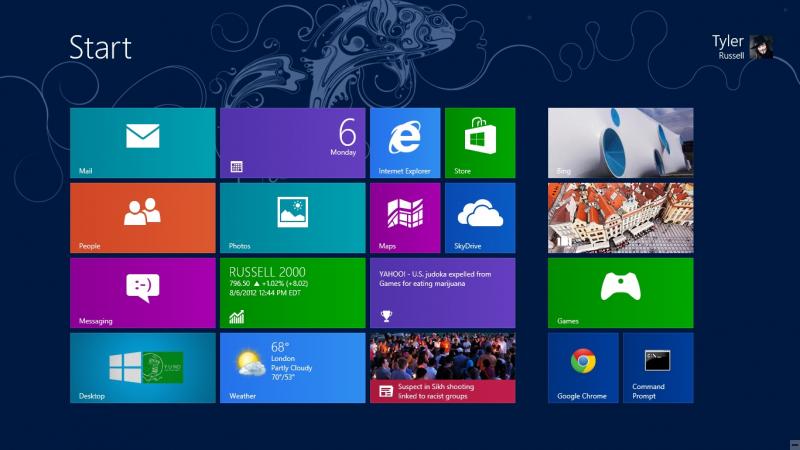Open the Mail tile
Screen dimensions: 800x450
coord(143,143)
